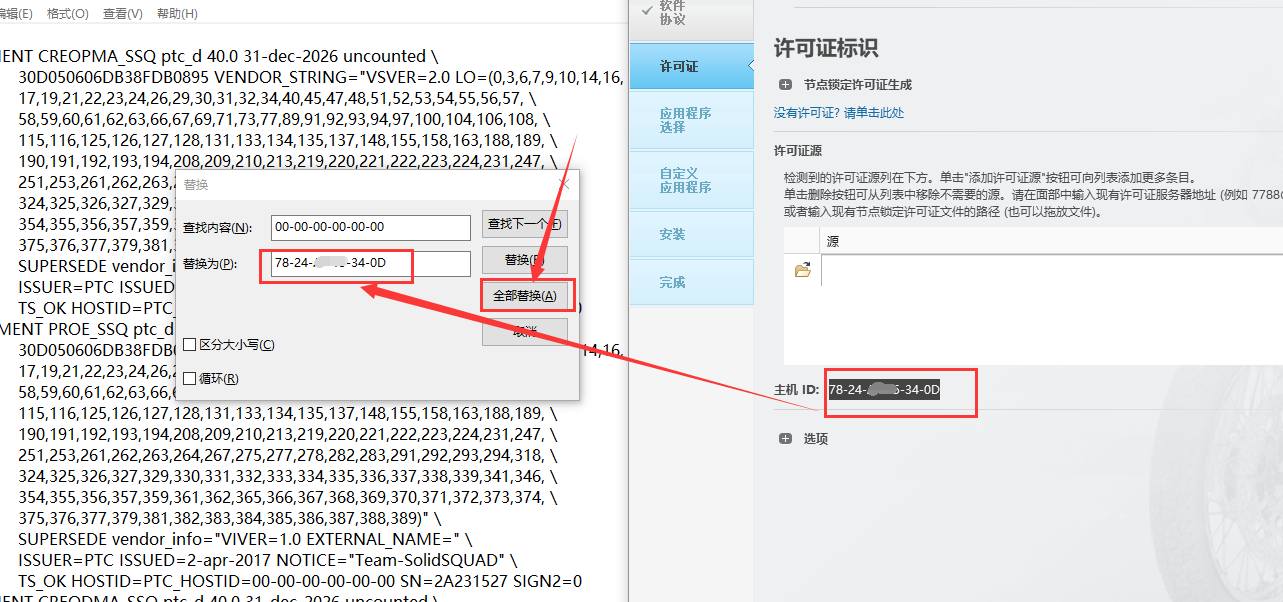1283x602 pixels.
Task: Click the 请单击此处 link
Action: pyautogui.click(x=876, y=112)
